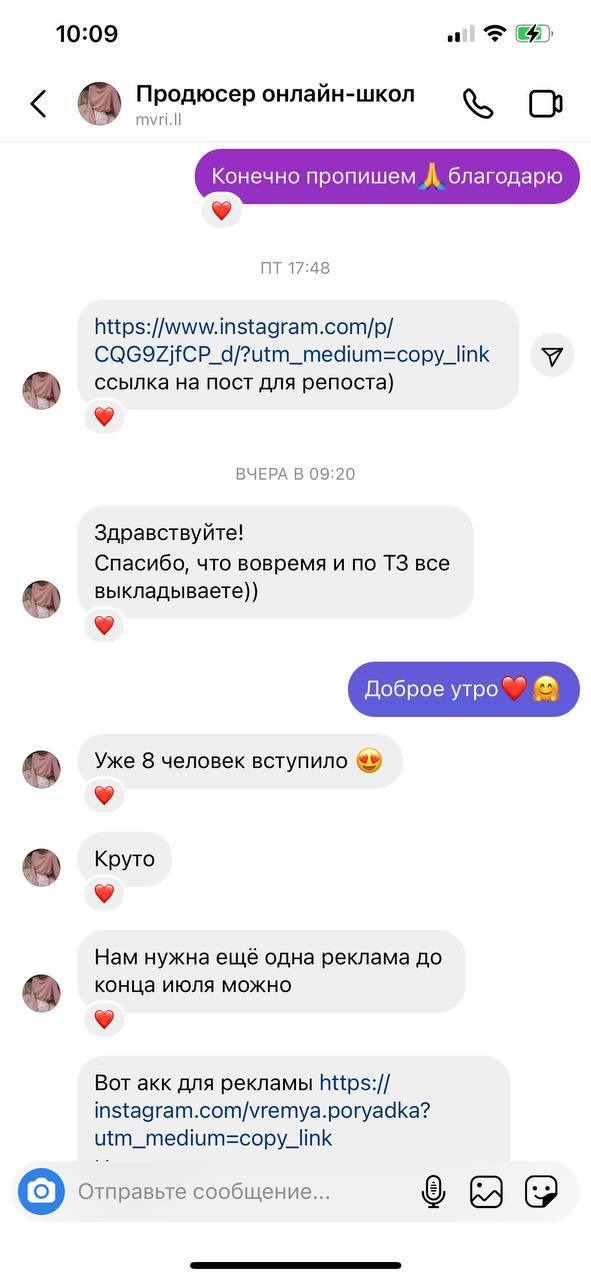Open the instagram.com/p/CQG9ZjfCP_d post link
This screenshot has width=591, height=1280.
(292, 340)
